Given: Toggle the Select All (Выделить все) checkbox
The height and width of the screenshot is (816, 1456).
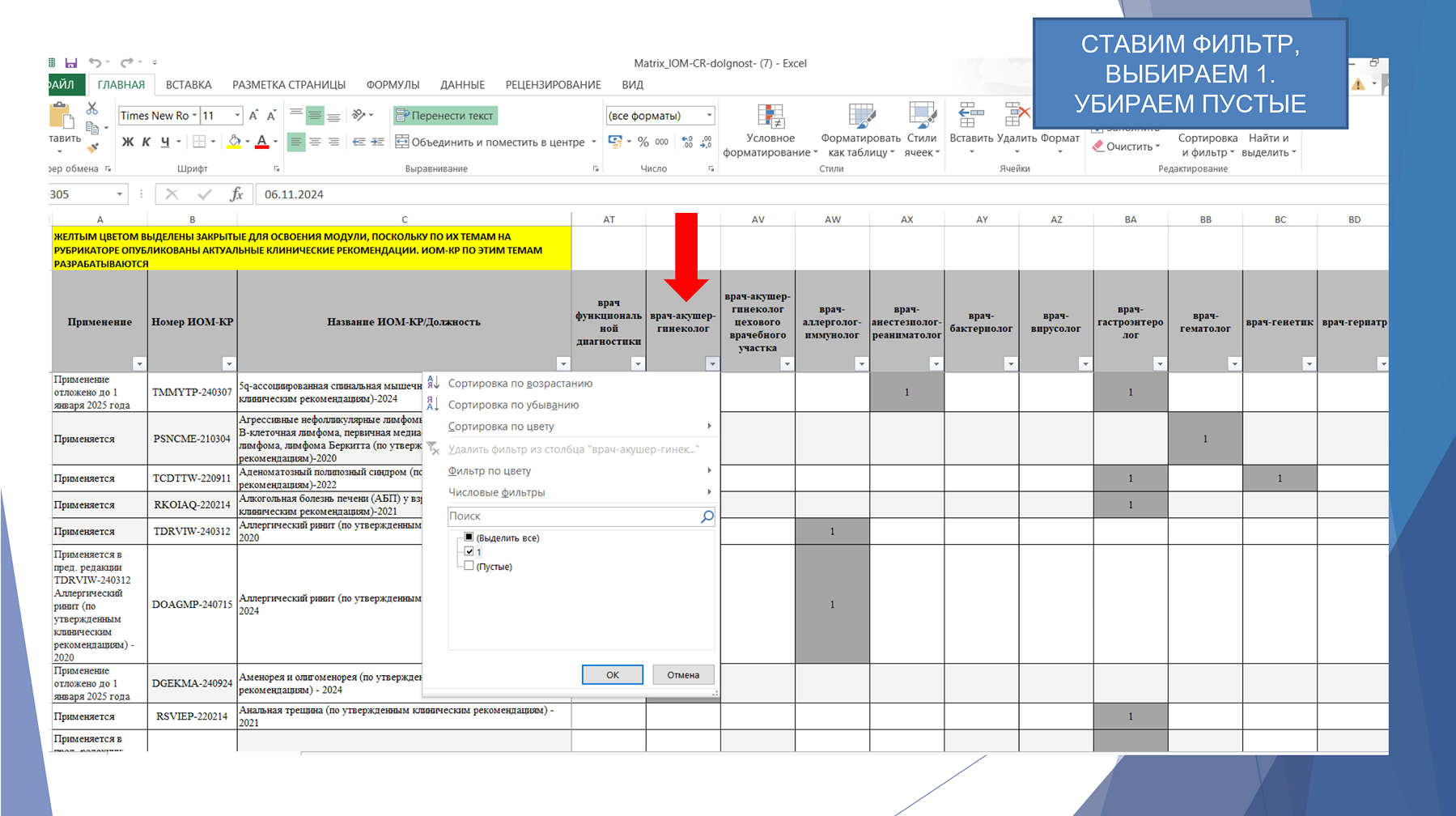Looking at the screenshot, I should pyautogui.click(x=469, y=538).
